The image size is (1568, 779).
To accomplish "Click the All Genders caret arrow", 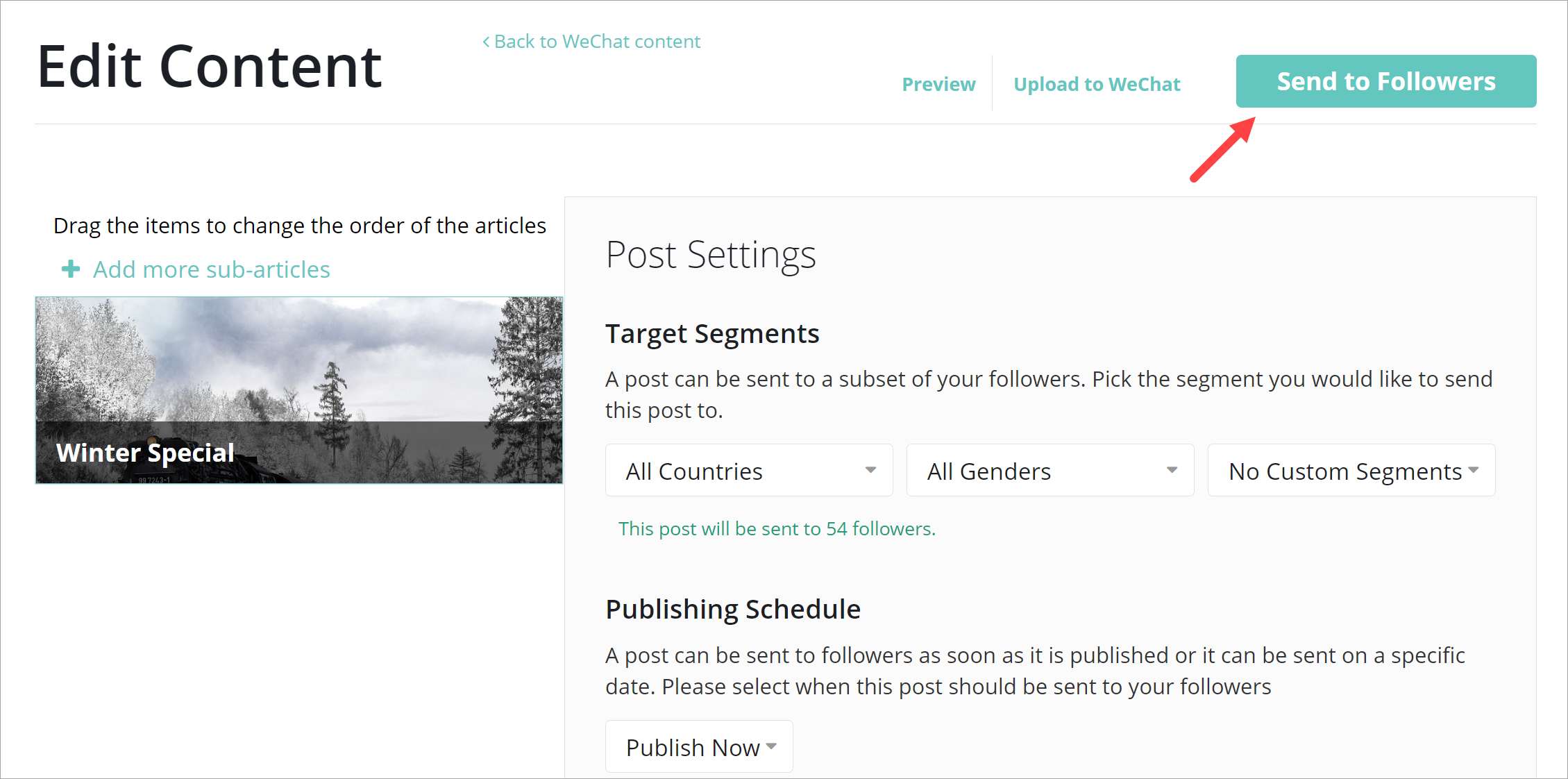I will click(x=1172, y=470).
